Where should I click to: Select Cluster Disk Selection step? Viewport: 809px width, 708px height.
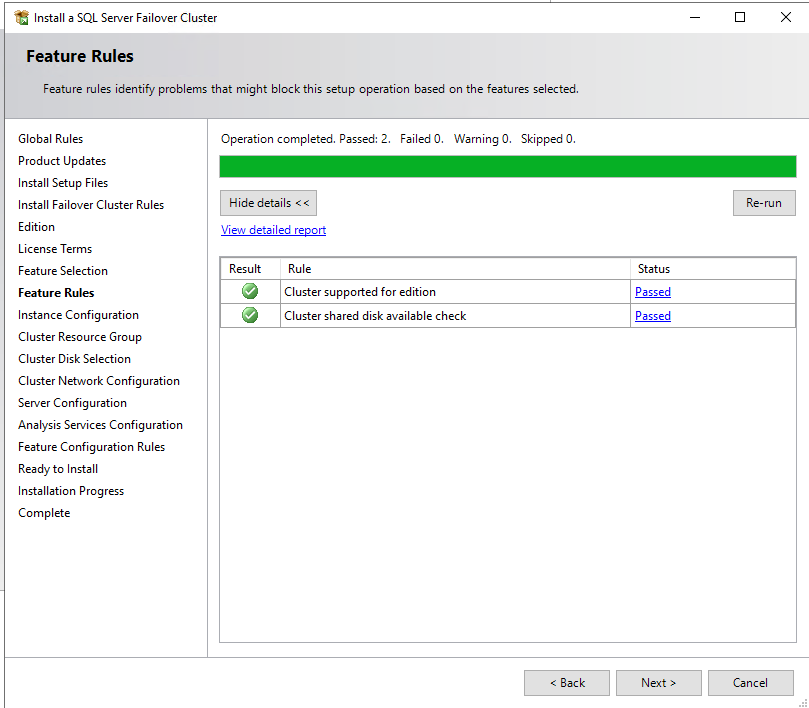coord(74,359)
